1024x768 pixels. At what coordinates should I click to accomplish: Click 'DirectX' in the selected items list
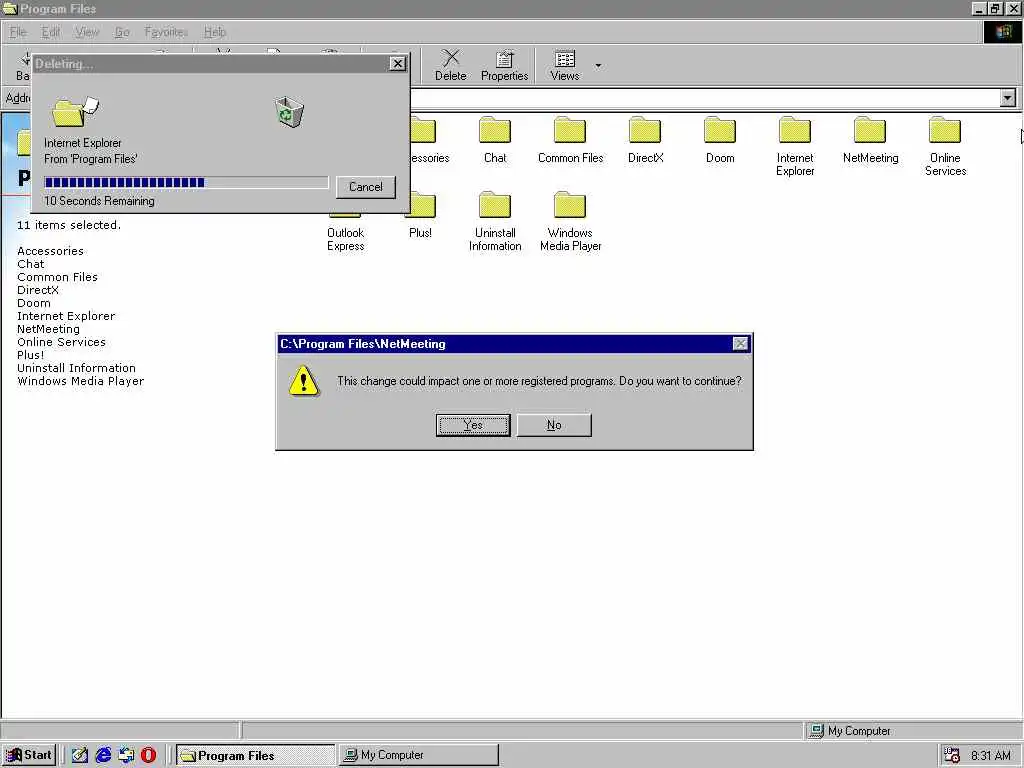[38, 290]
